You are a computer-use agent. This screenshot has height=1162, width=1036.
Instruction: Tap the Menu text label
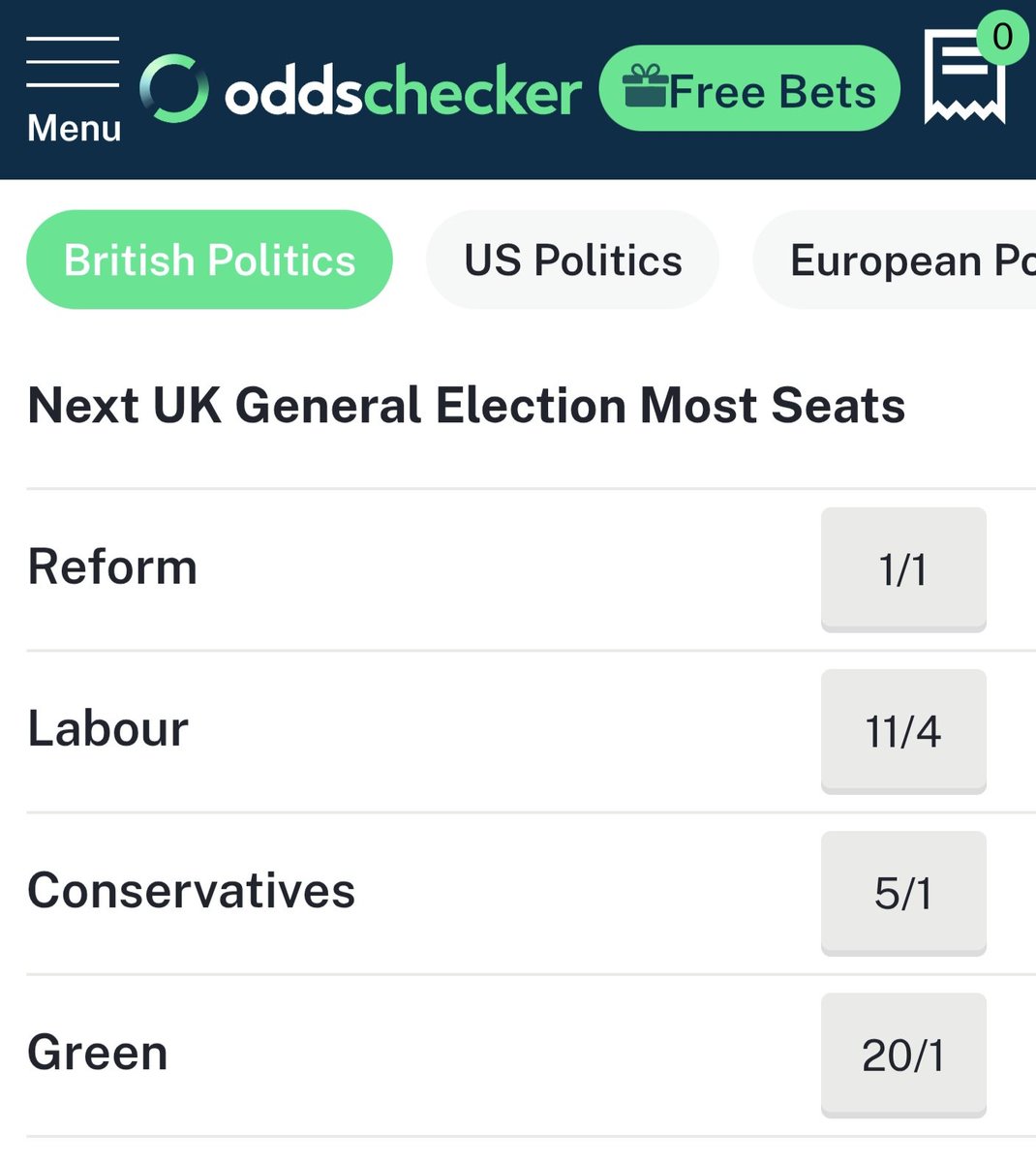(74, 128)
